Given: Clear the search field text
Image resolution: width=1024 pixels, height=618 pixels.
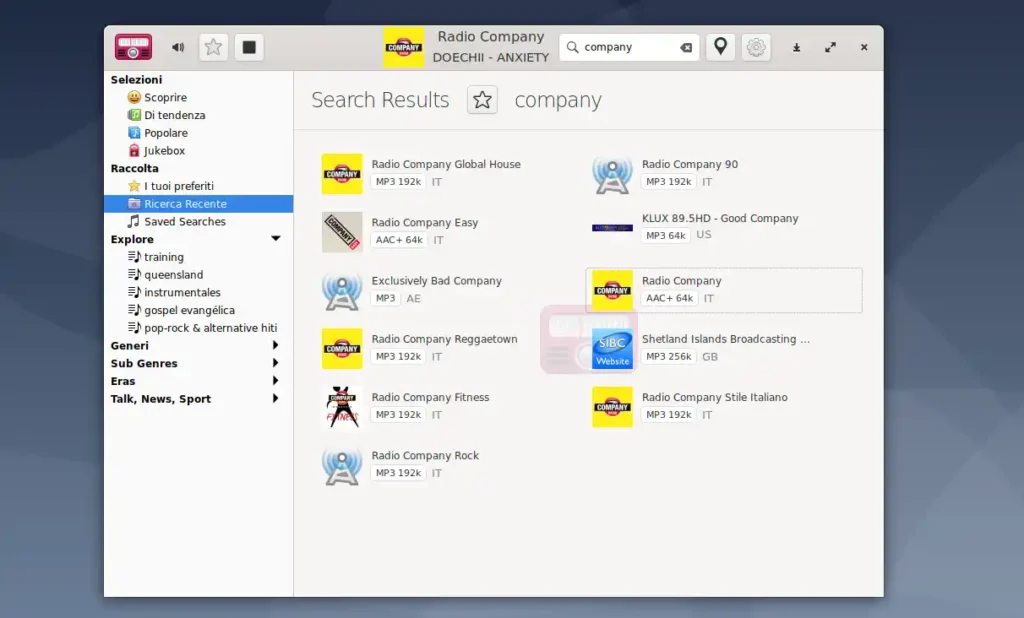Looking at the screenshot, I should tap(686, 47).
